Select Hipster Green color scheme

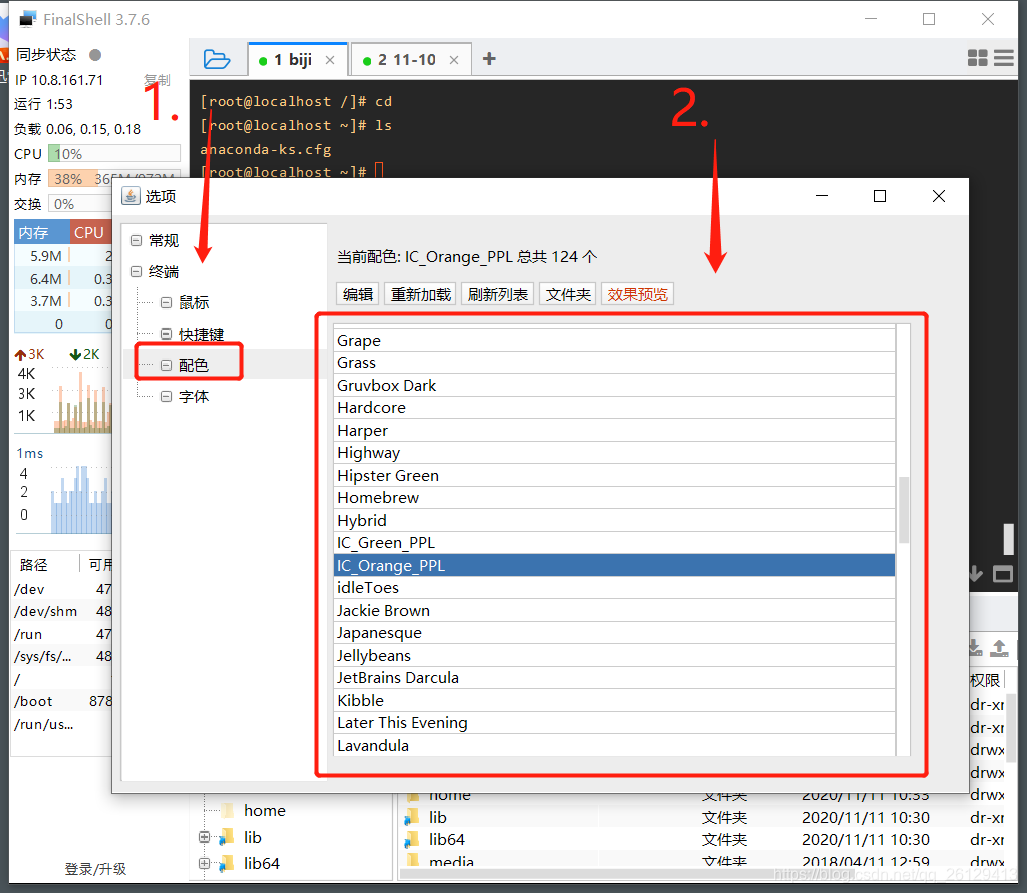tap(614, 476)
